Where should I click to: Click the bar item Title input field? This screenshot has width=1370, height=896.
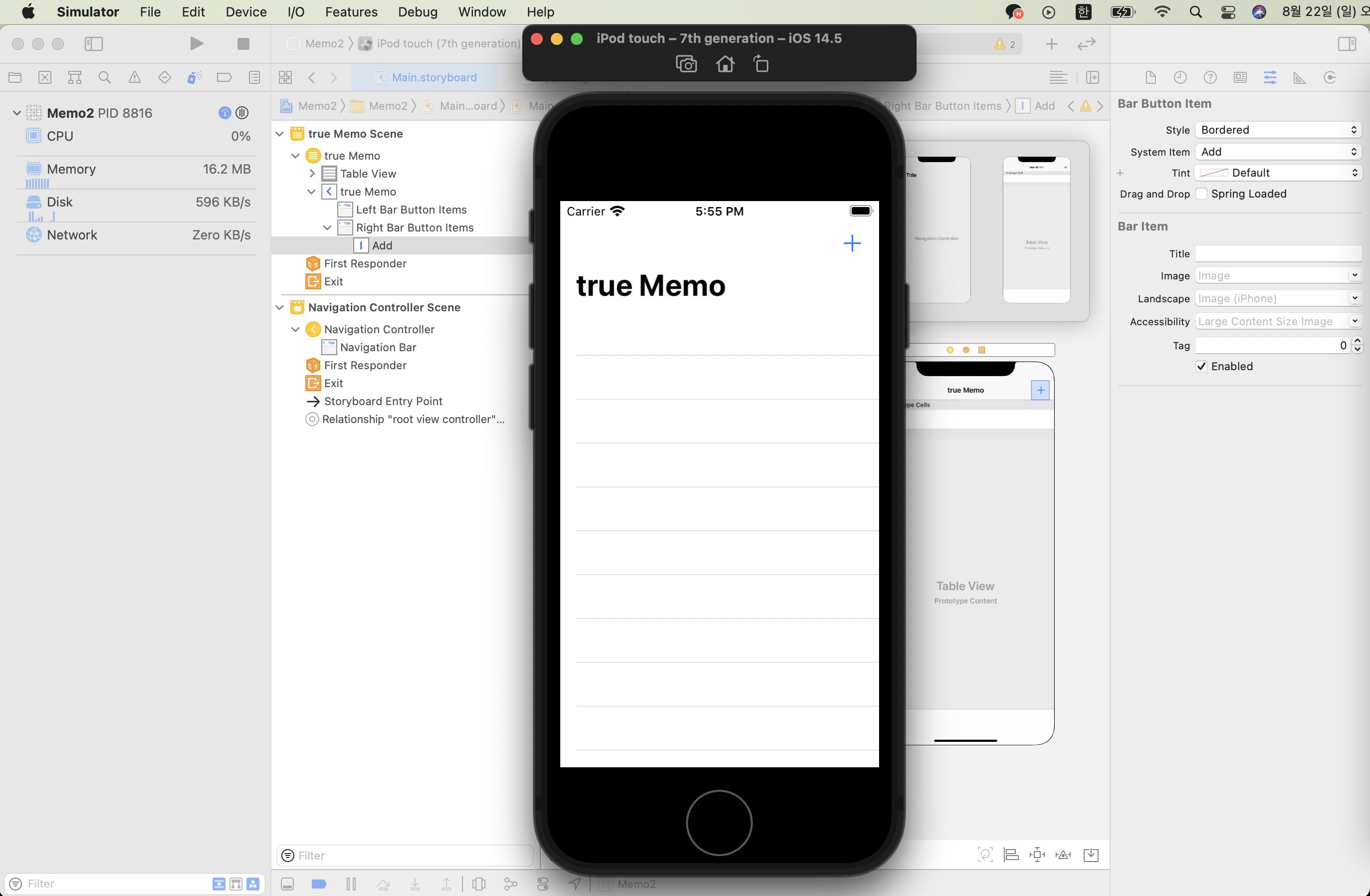pyautogui.click(x=1278, y=254)
